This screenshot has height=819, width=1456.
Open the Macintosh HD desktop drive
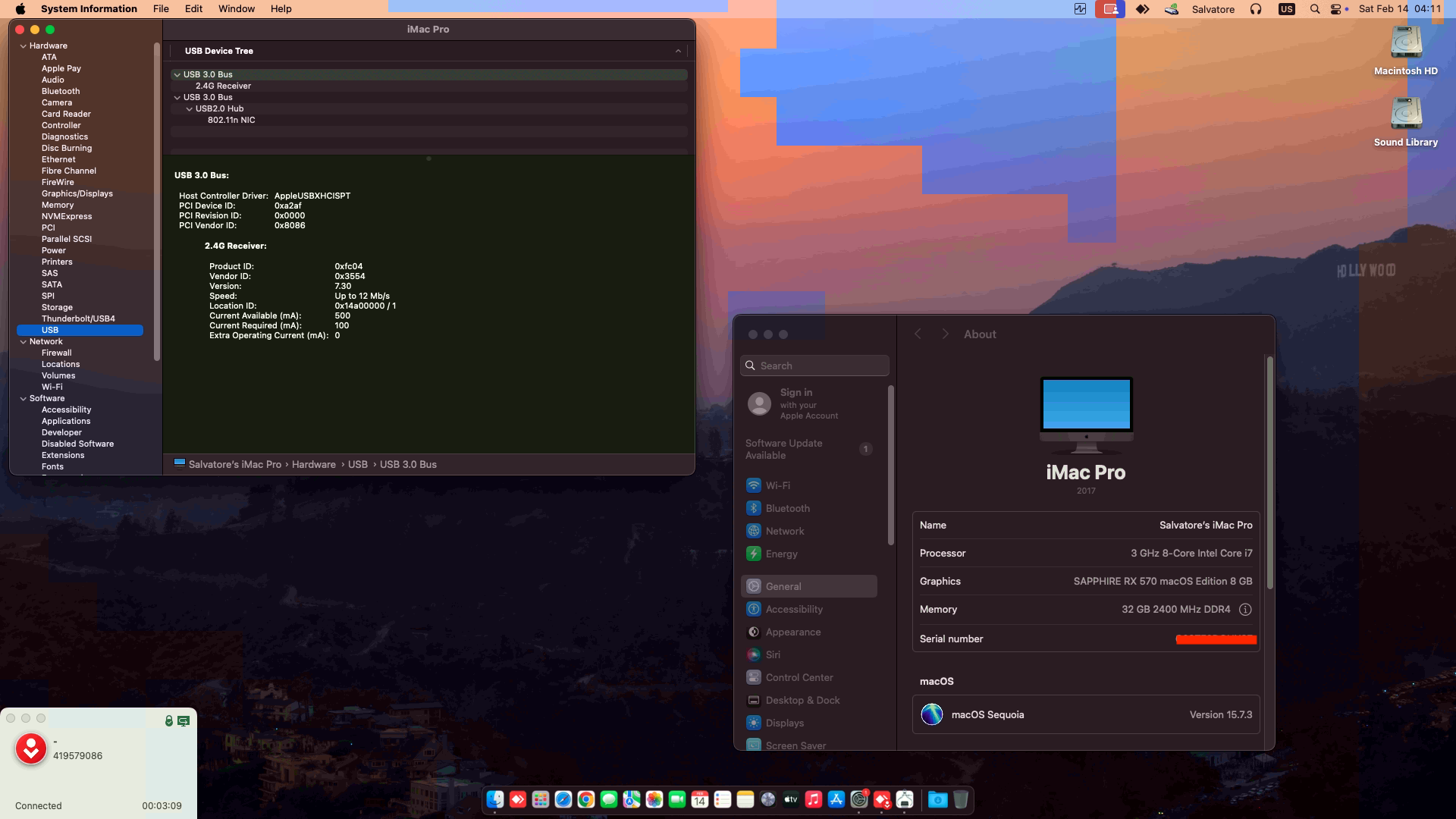point(1406,51)
